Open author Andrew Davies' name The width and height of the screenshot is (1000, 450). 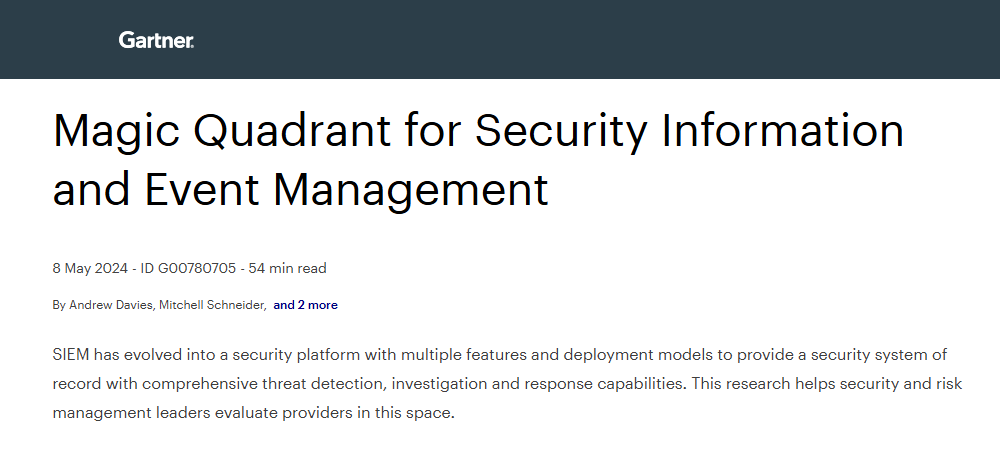[x=110, y=305]
